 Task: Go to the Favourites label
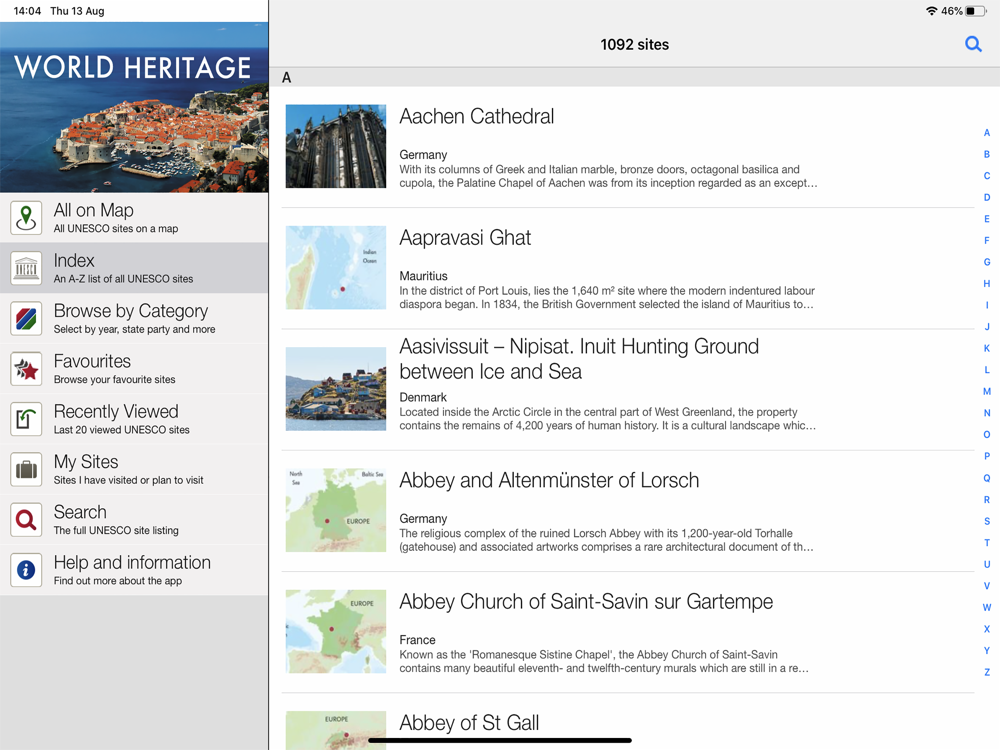coord(92,361)
